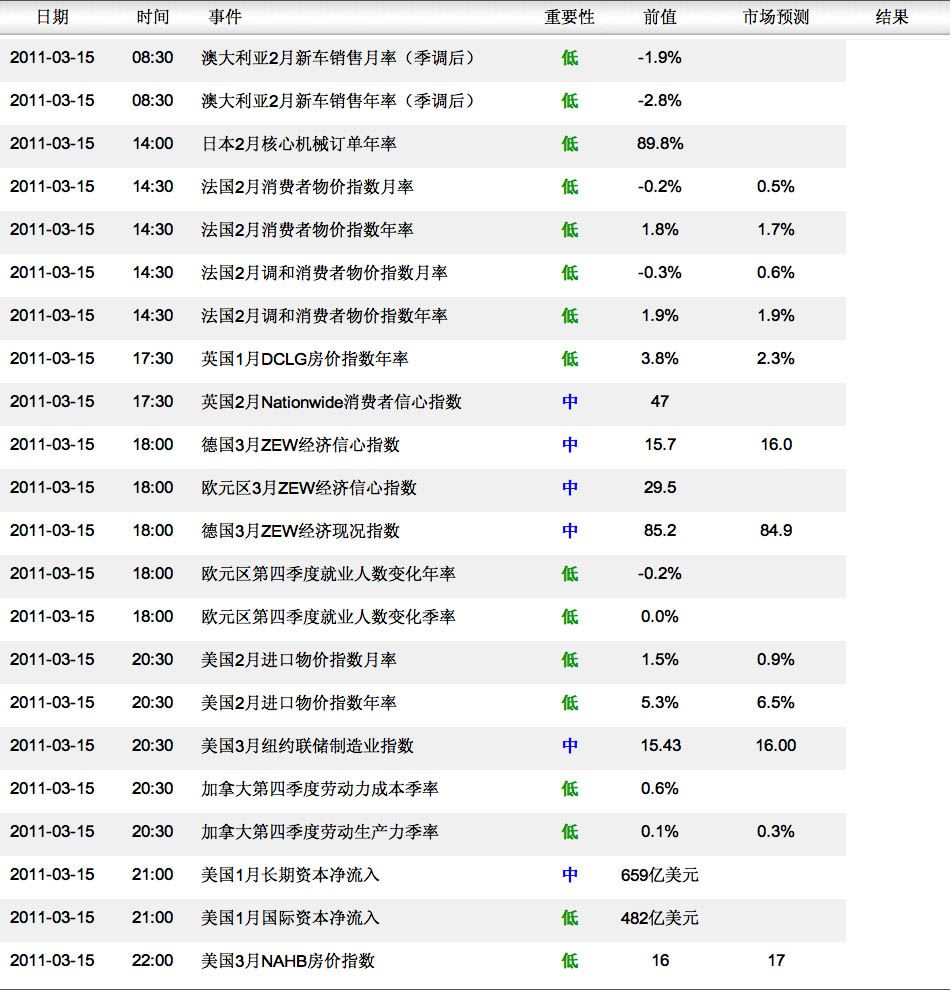Viewport: 952px width, 1006px height.
Task: Click previous value 47 for Nationwide index
Action: (659, 402)
